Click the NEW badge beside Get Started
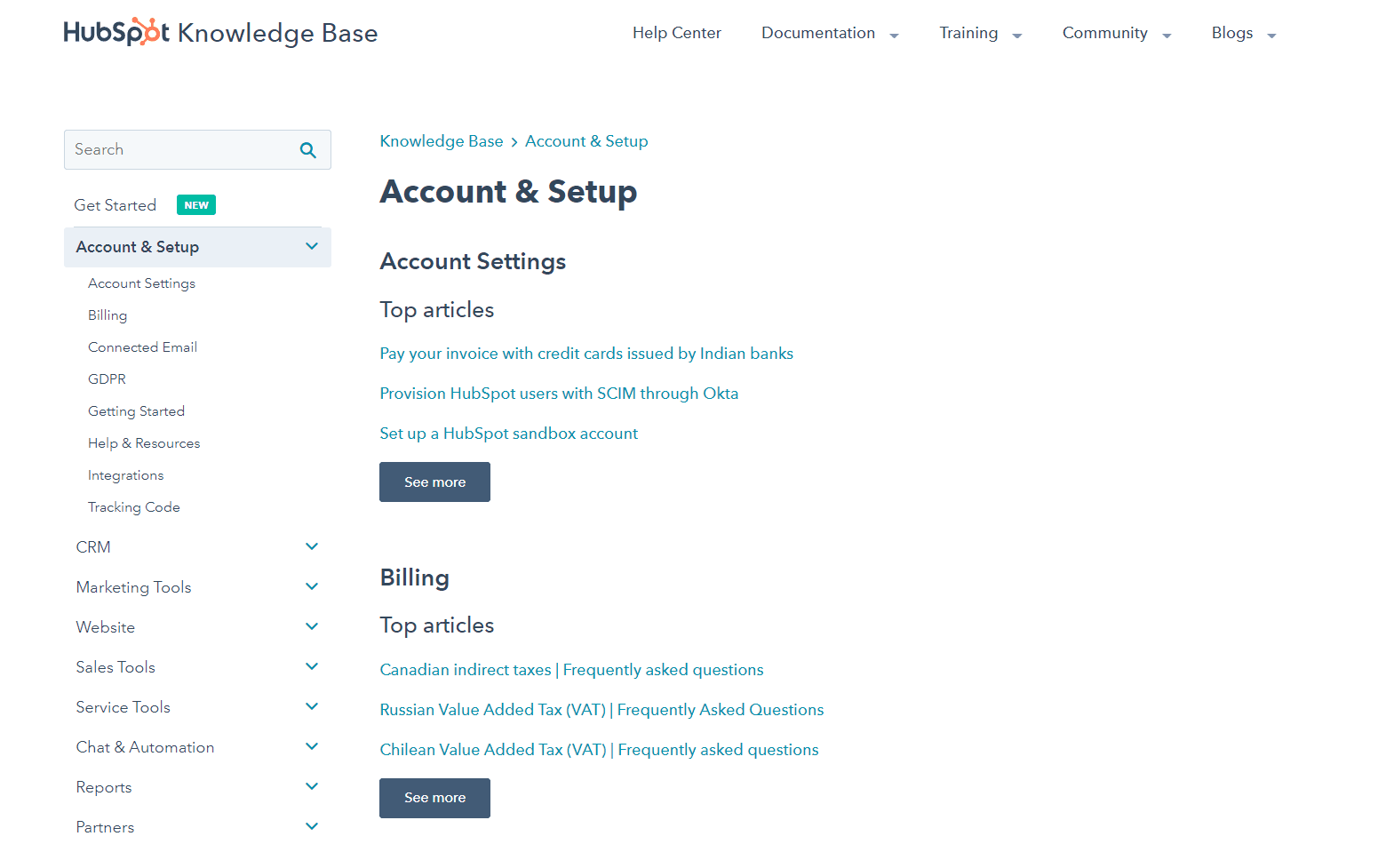Image resolution: width=1378 pixels, height=868 pixels. click(x=196, y=205)
